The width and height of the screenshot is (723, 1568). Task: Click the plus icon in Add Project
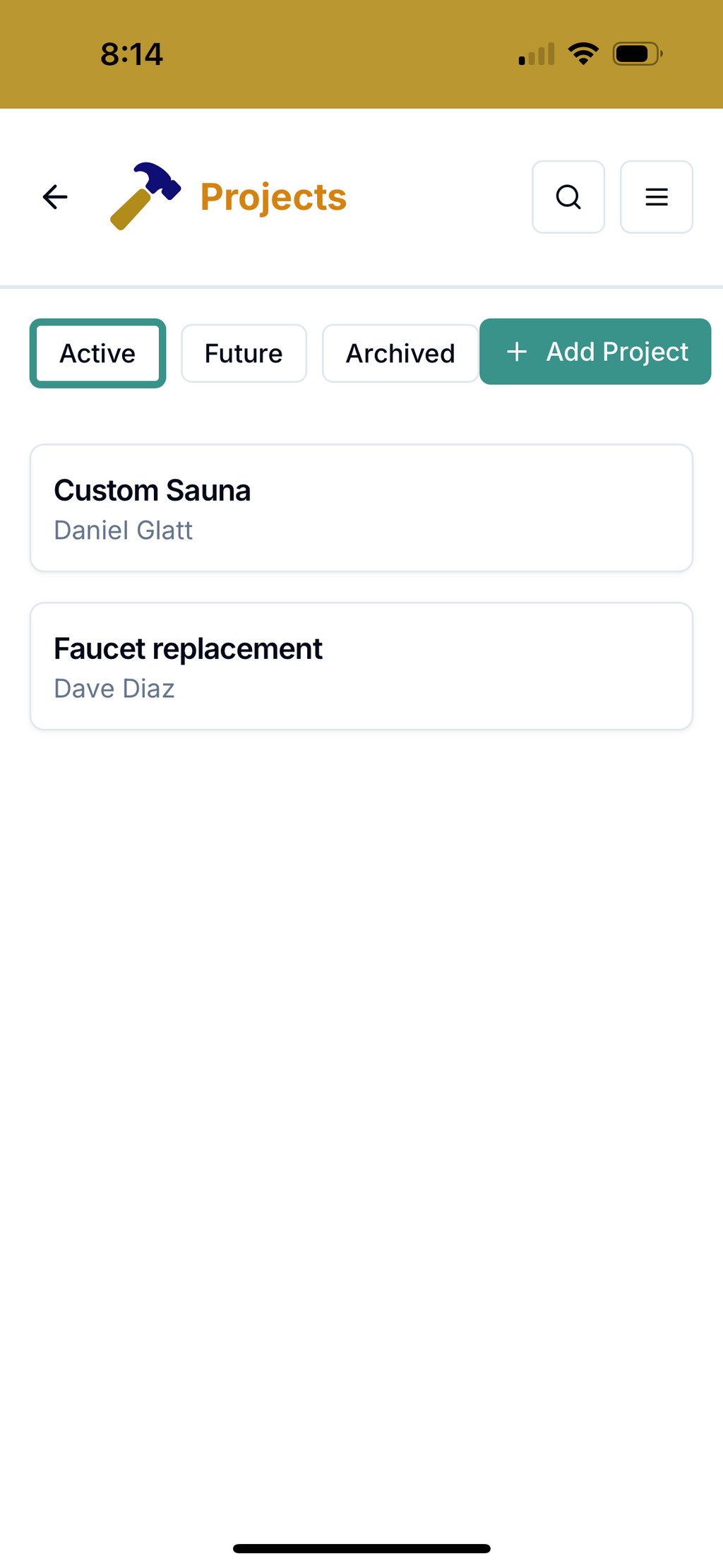coord(518,352)
